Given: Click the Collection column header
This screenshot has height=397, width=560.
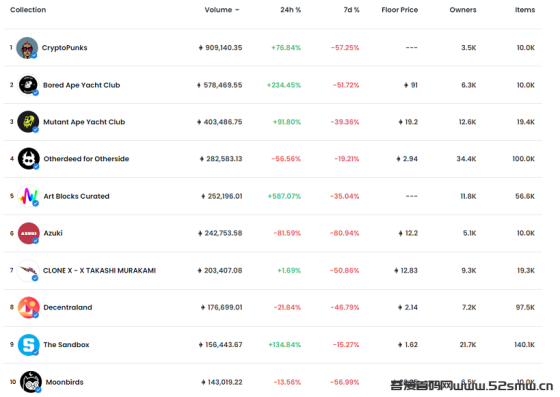Looking at the screenshot, I should point(28,10).
